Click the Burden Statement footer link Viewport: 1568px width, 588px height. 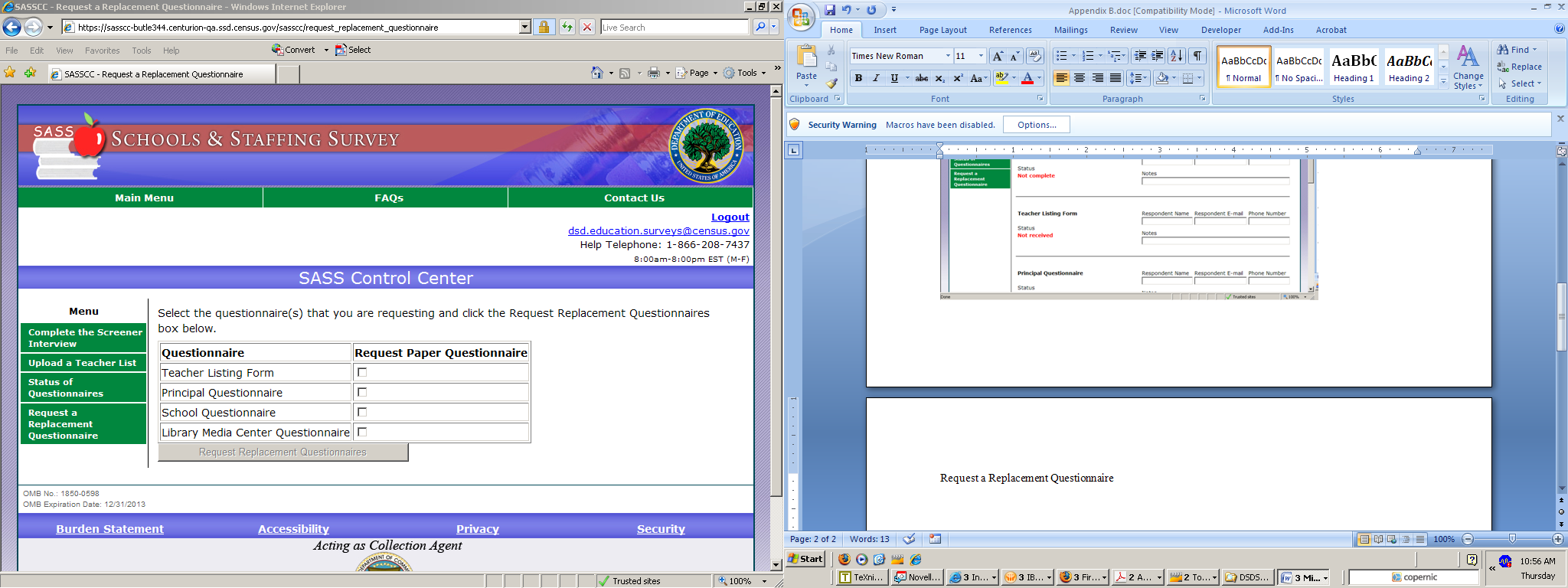[109, 529]
